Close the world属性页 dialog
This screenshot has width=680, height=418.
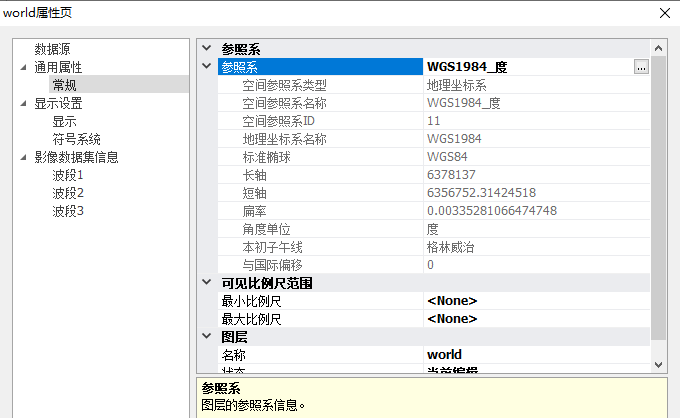point(665,12)
